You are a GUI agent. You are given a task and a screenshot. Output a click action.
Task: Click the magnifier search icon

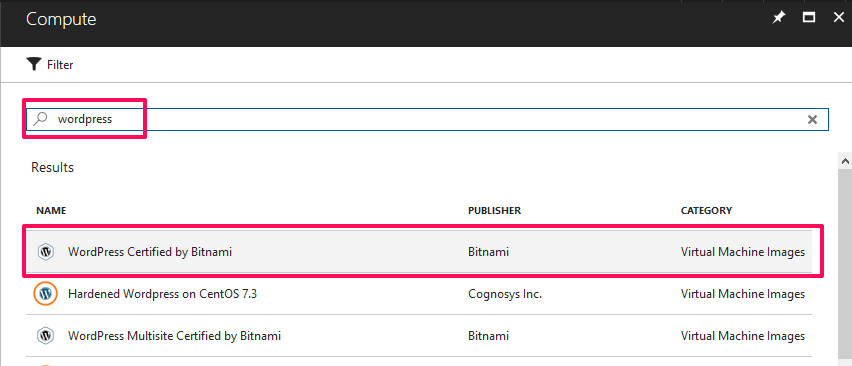pyautogui.click(x=40, y=119)
